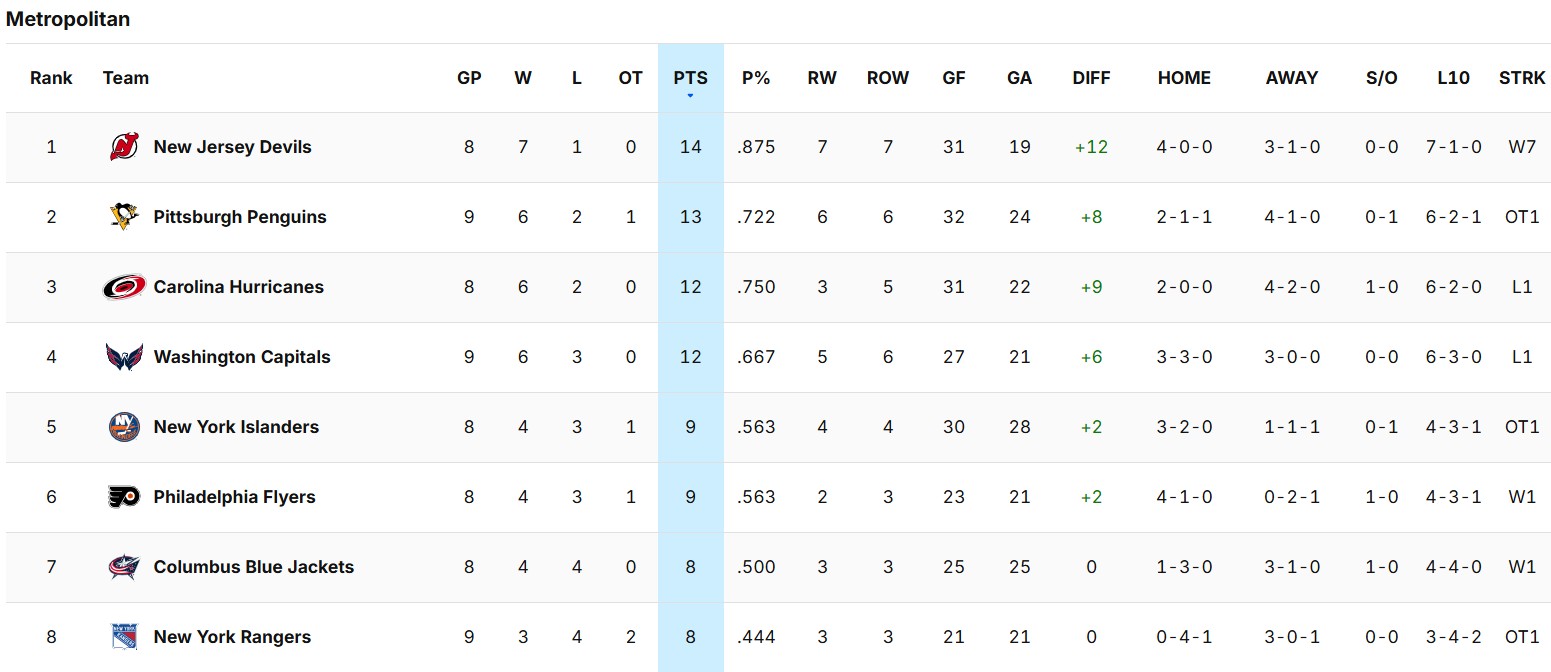Sort table by L10 column header
This screenshot has width=1551, height=672.
click(x=1453, y=78)
